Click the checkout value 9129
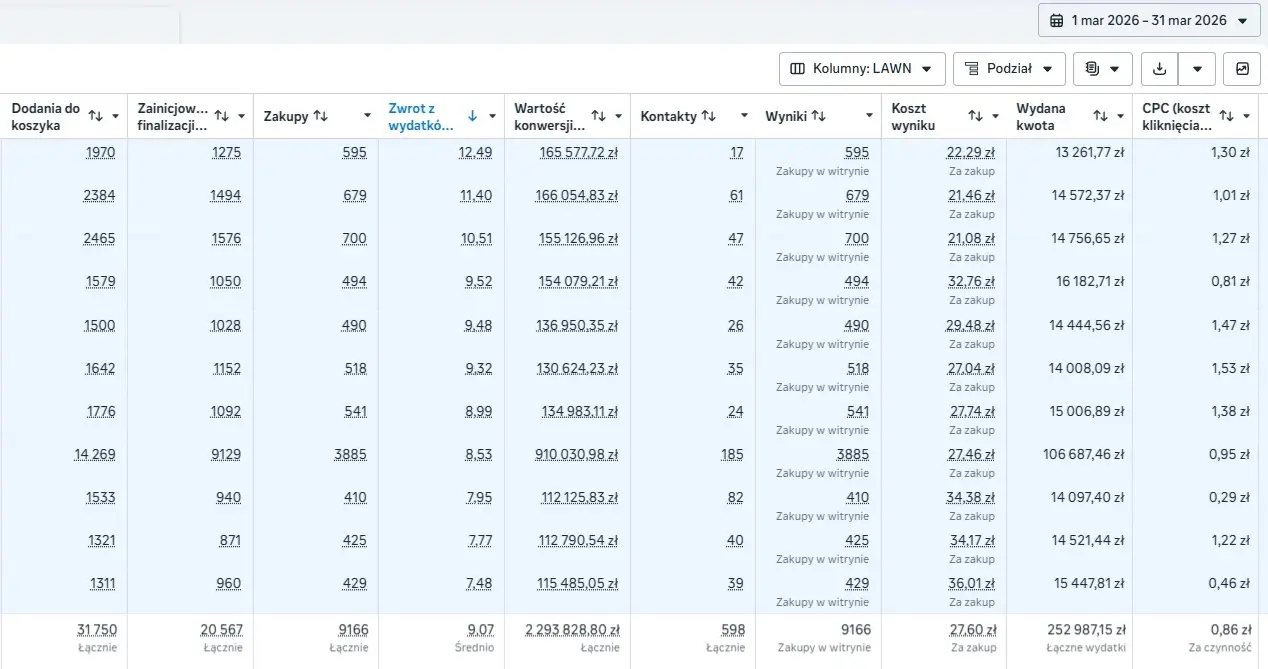 pyautogui.click(x=226, y=455)
